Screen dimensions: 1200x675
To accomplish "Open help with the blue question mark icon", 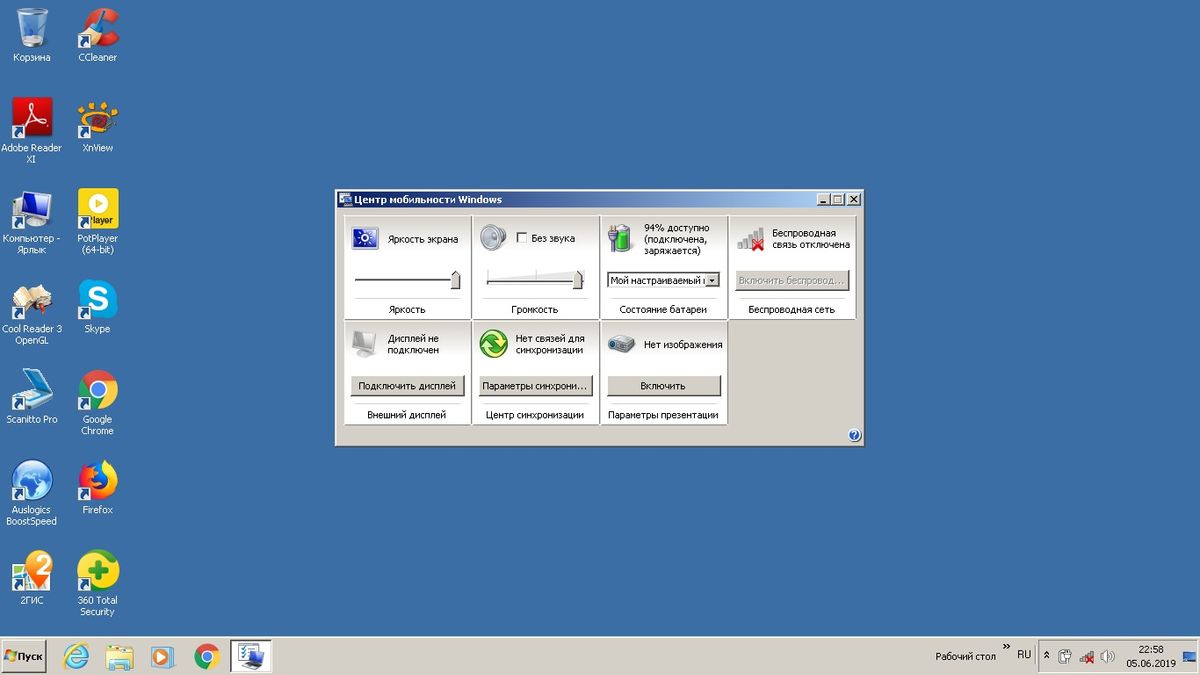I will (x=854, y=435).
